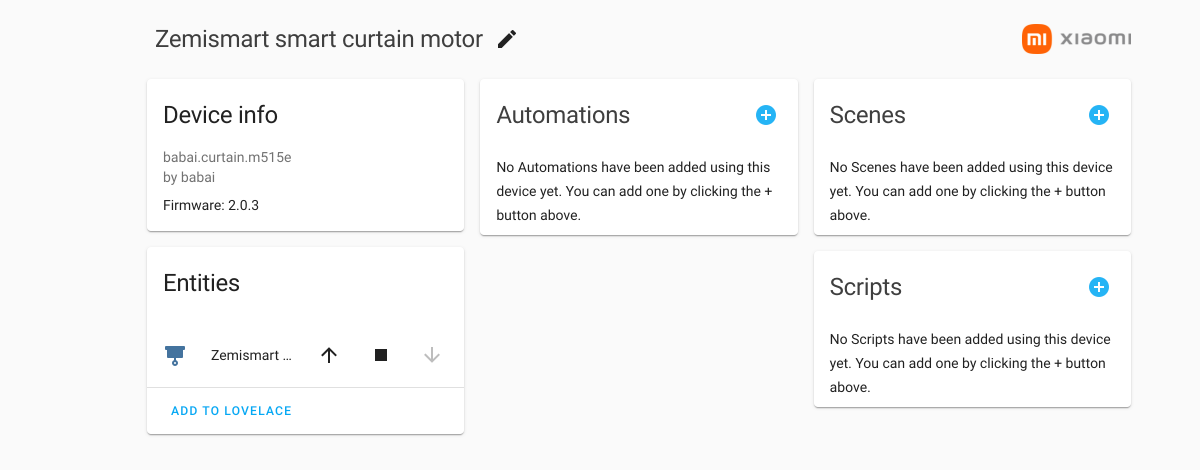Add a new automation with plus icon
The width and height of the screenshot is (1200, 470).
point(765,115)
